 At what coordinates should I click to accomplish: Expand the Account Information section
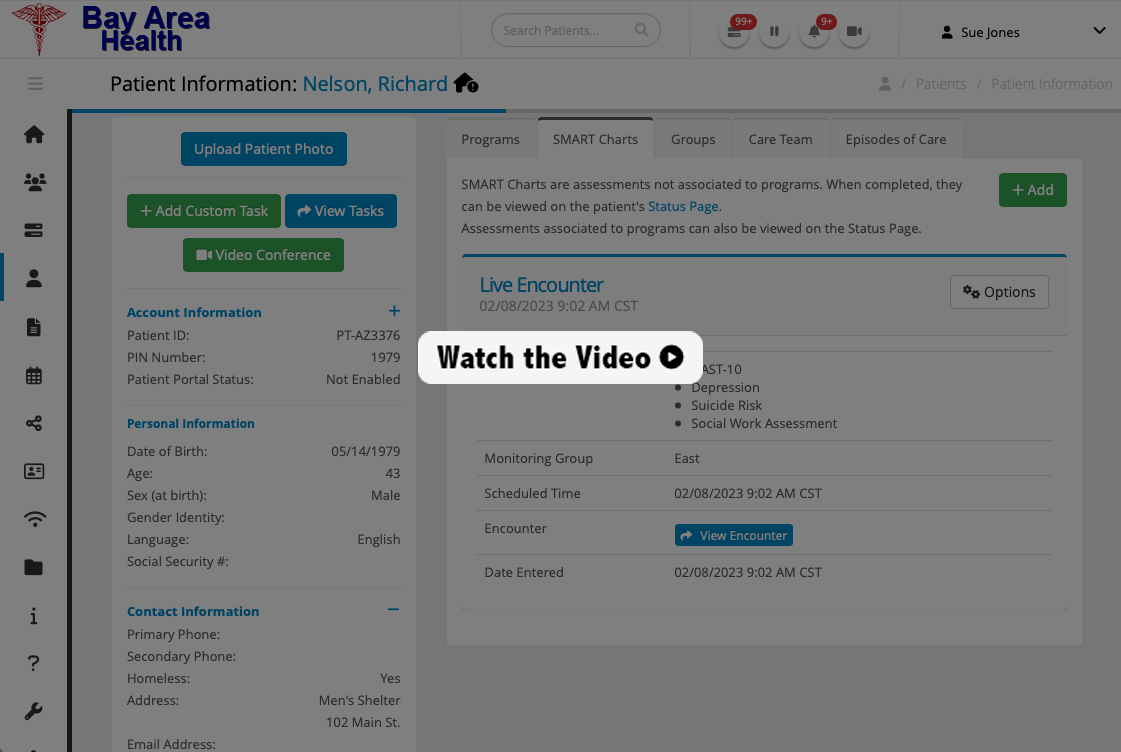click(x=394, y=312)
